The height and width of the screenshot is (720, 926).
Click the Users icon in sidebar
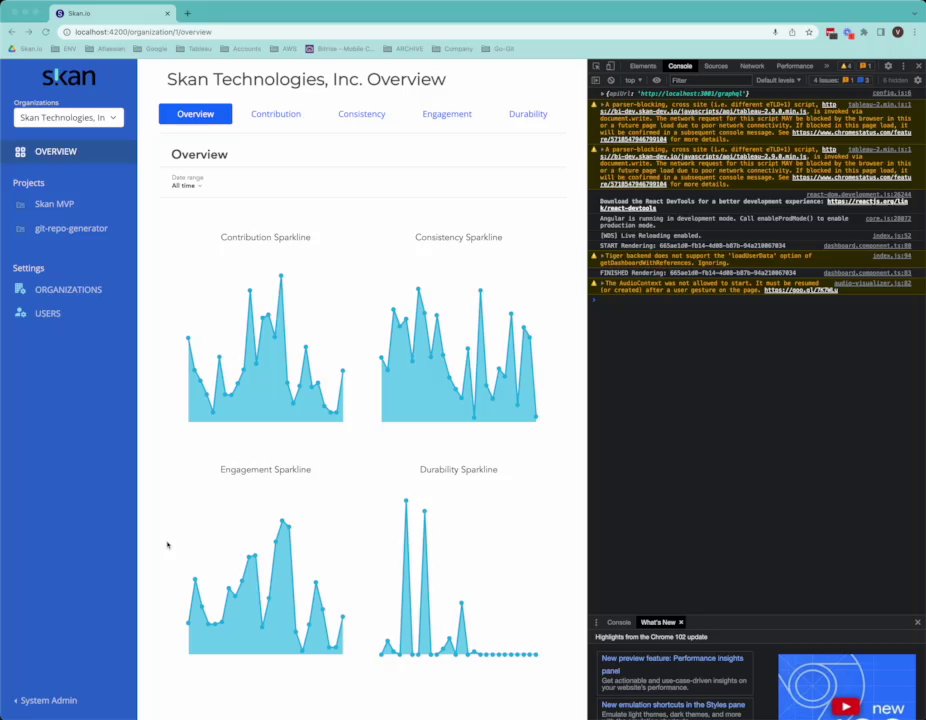20,313
